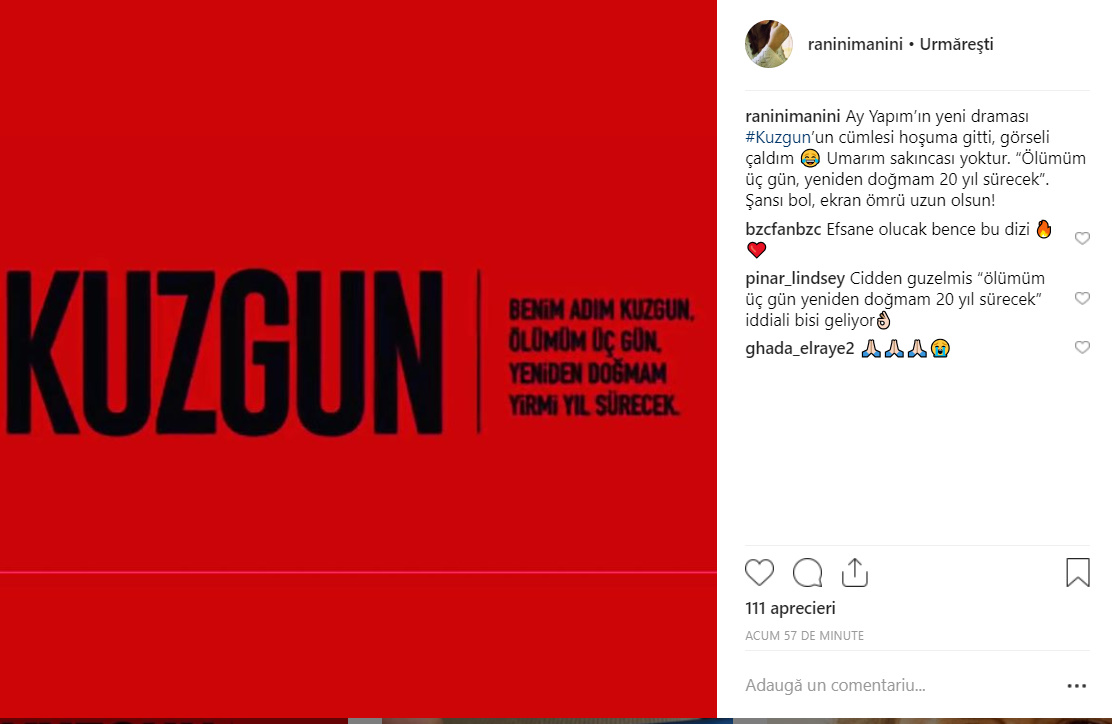Open the #Kuzgun hashtag
1112x724 pixels.
pyautogui.click(x=777, y=138)
